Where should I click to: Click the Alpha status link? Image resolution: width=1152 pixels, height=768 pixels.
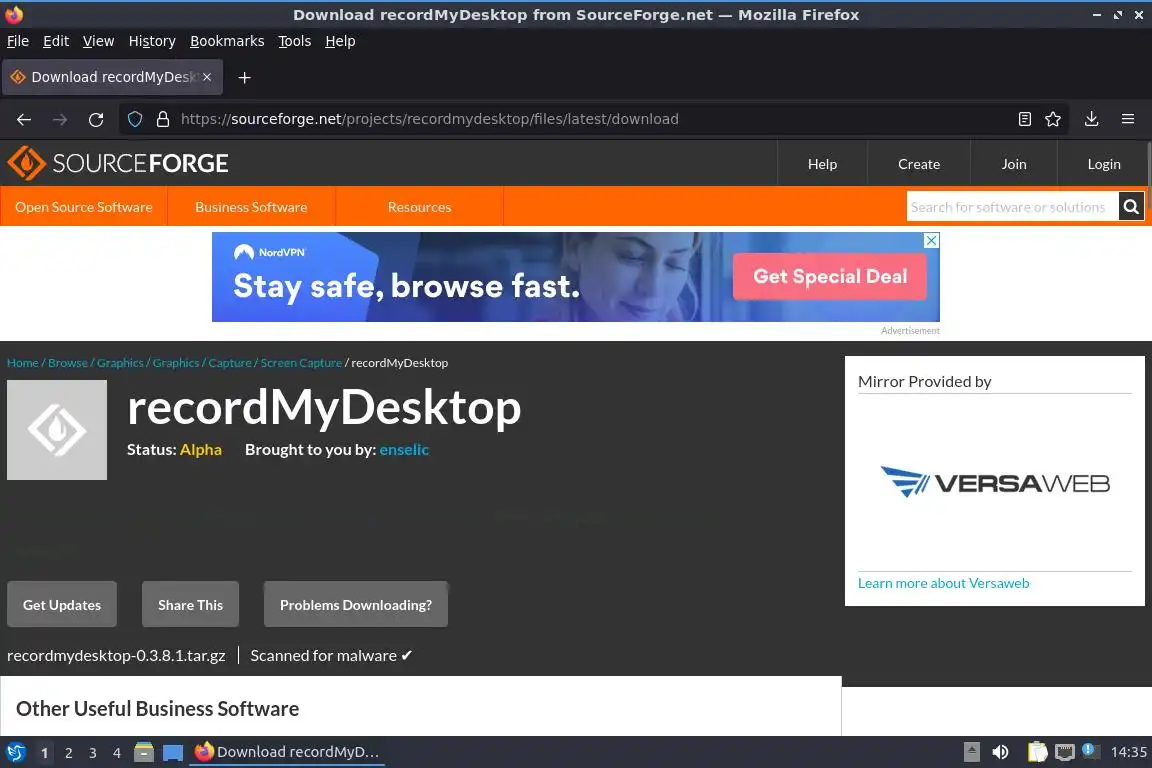(201, 450)
